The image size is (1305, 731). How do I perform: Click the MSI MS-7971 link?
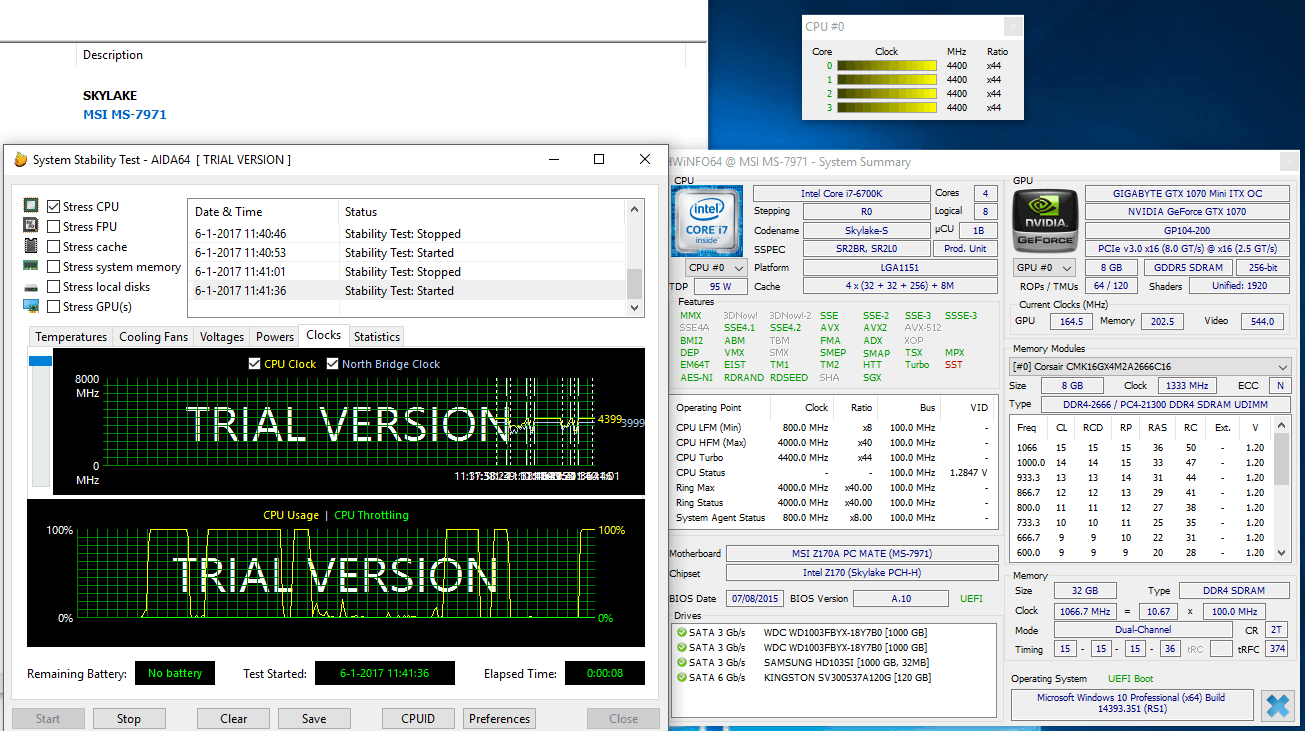pyautogui.click(x=124, y=114)
